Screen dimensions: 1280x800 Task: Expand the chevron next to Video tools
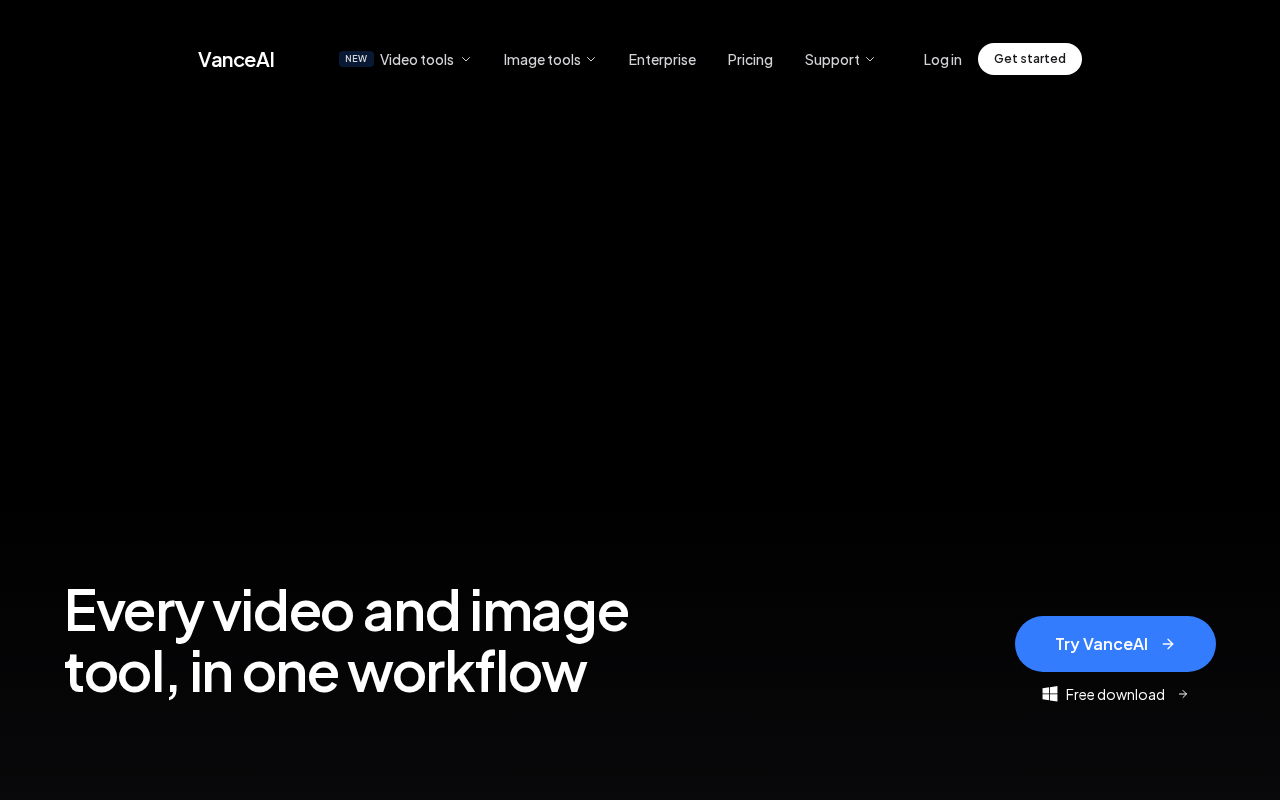466,59
